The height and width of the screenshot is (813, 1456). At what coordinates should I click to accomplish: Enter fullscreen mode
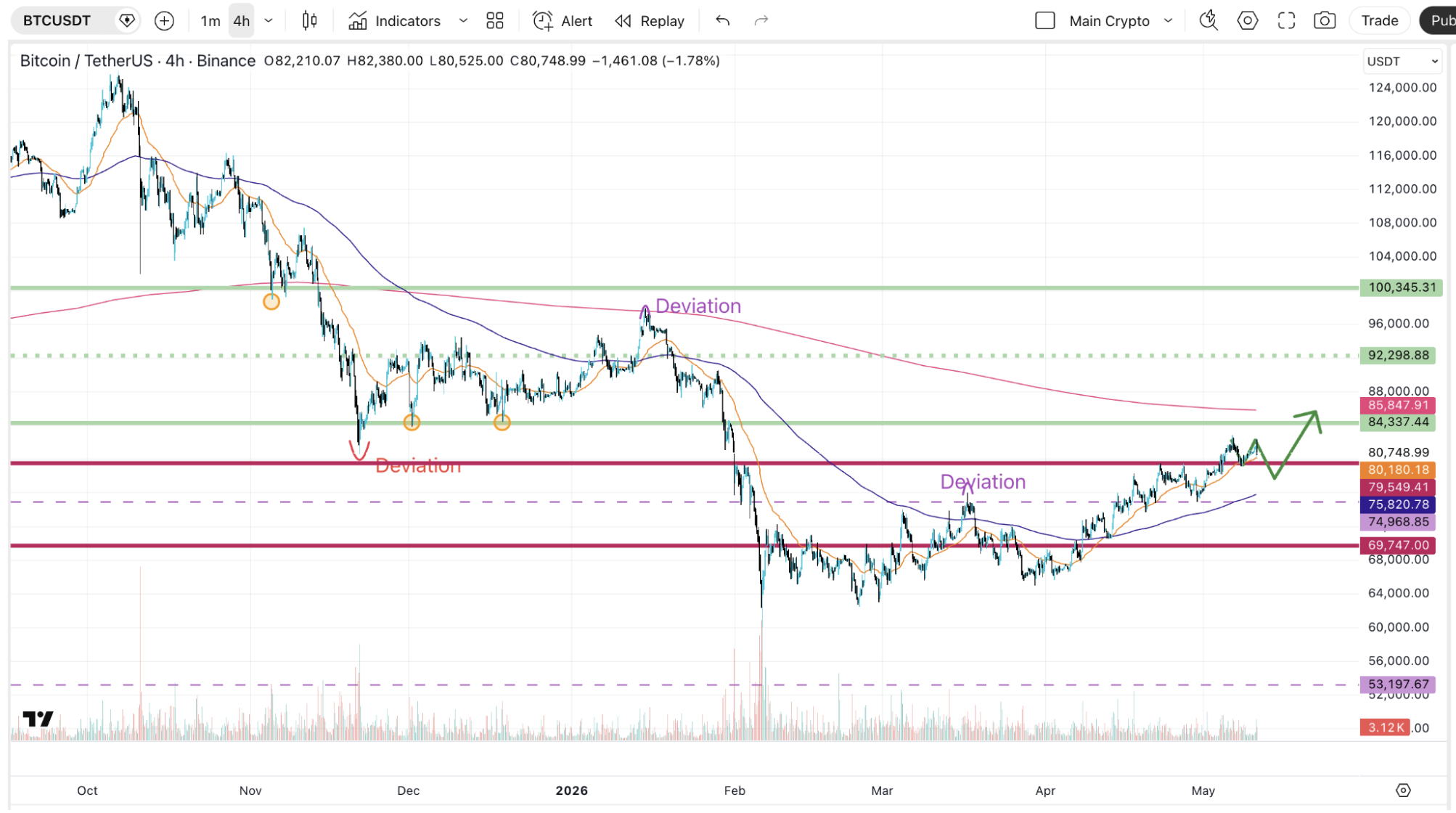tap(1286, 20)
